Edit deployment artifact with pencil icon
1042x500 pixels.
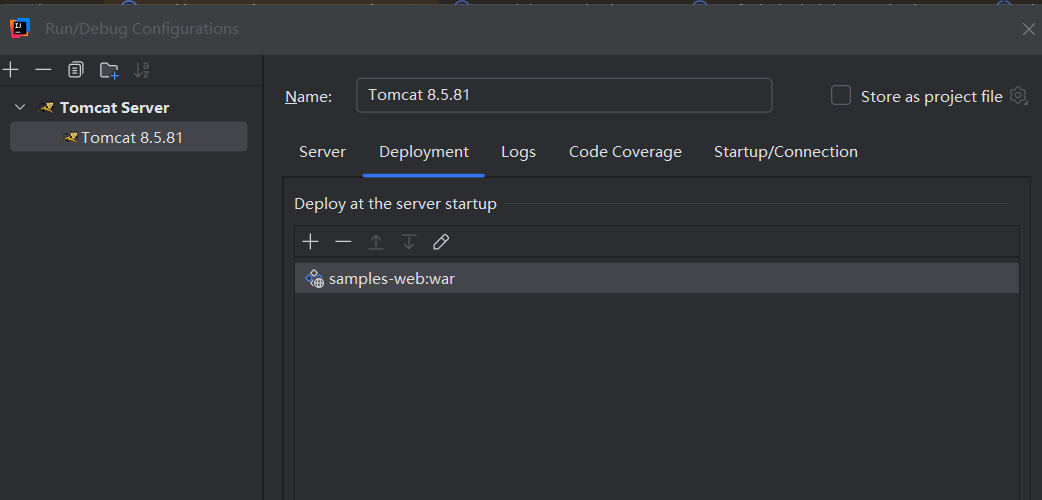(441, 241)
